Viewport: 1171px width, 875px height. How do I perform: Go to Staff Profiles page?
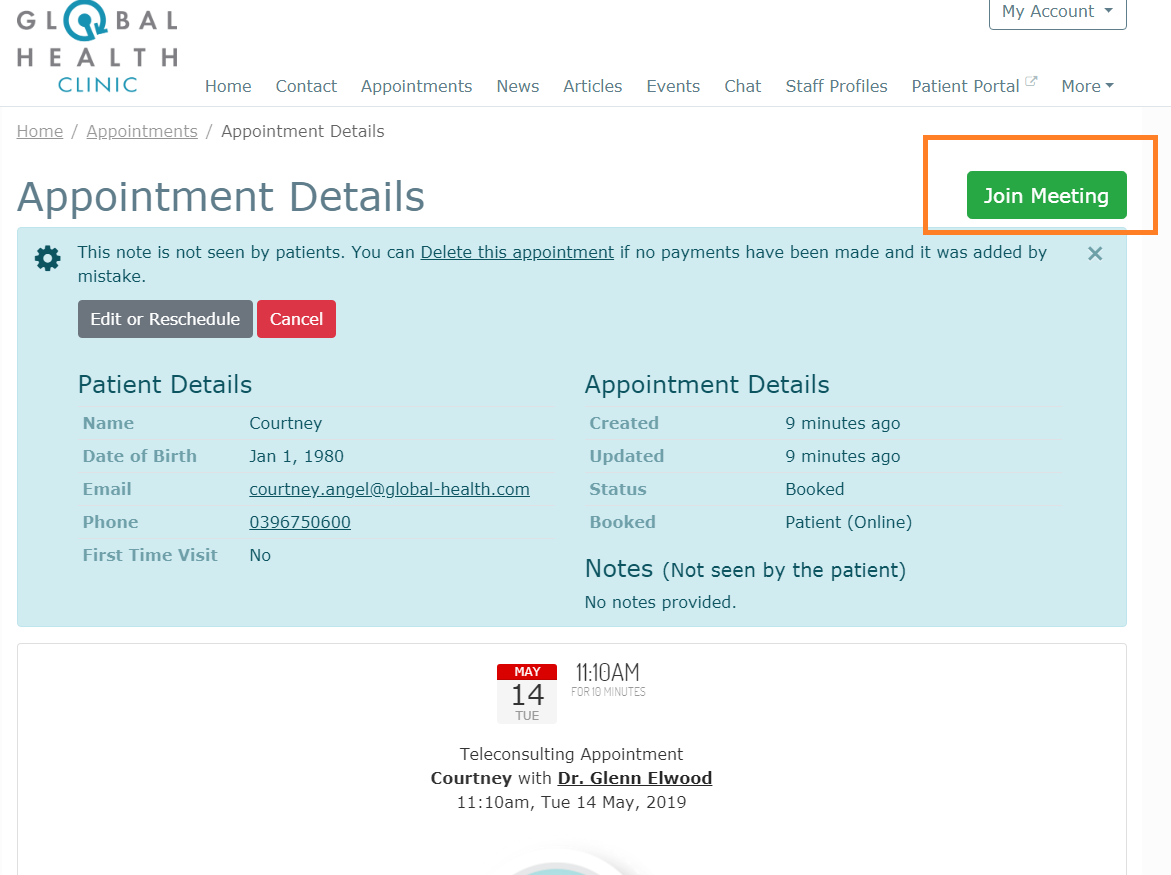tap(836, 86)
